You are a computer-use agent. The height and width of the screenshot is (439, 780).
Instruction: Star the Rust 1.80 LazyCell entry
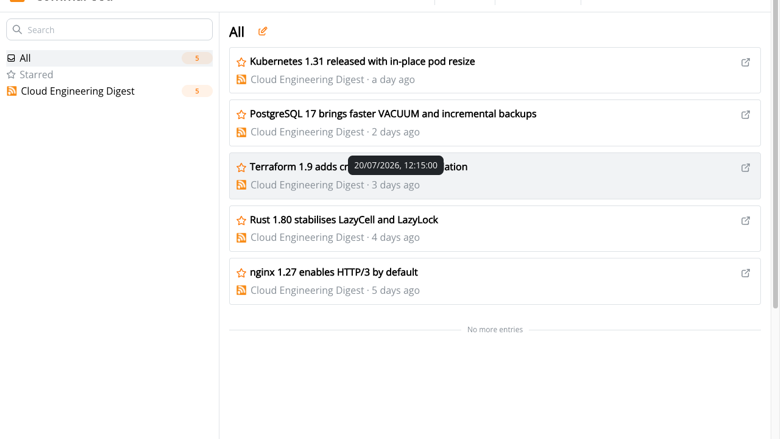(241, 220)
